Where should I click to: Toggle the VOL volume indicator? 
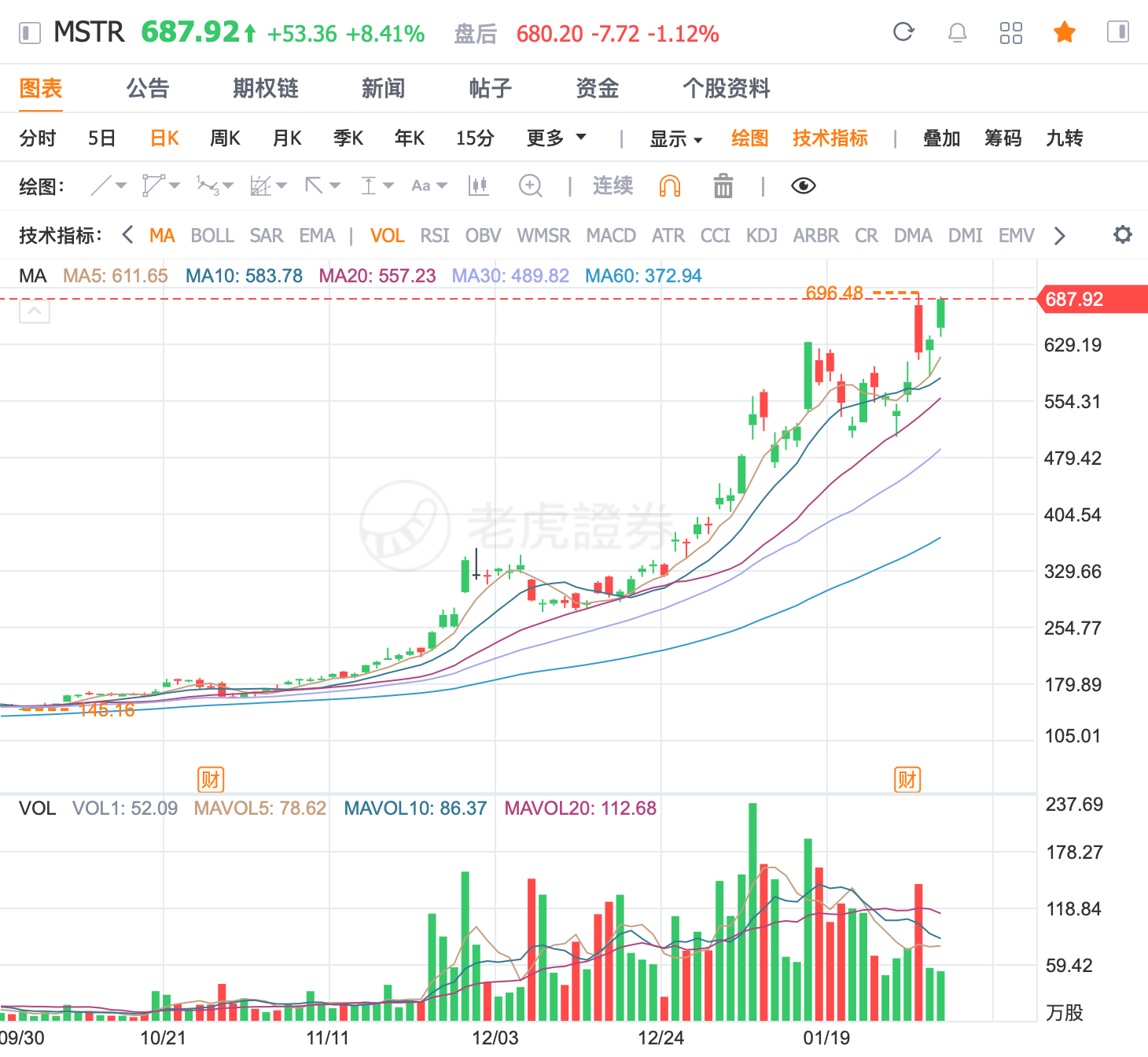pyautogui.click(x=388, y=235)
